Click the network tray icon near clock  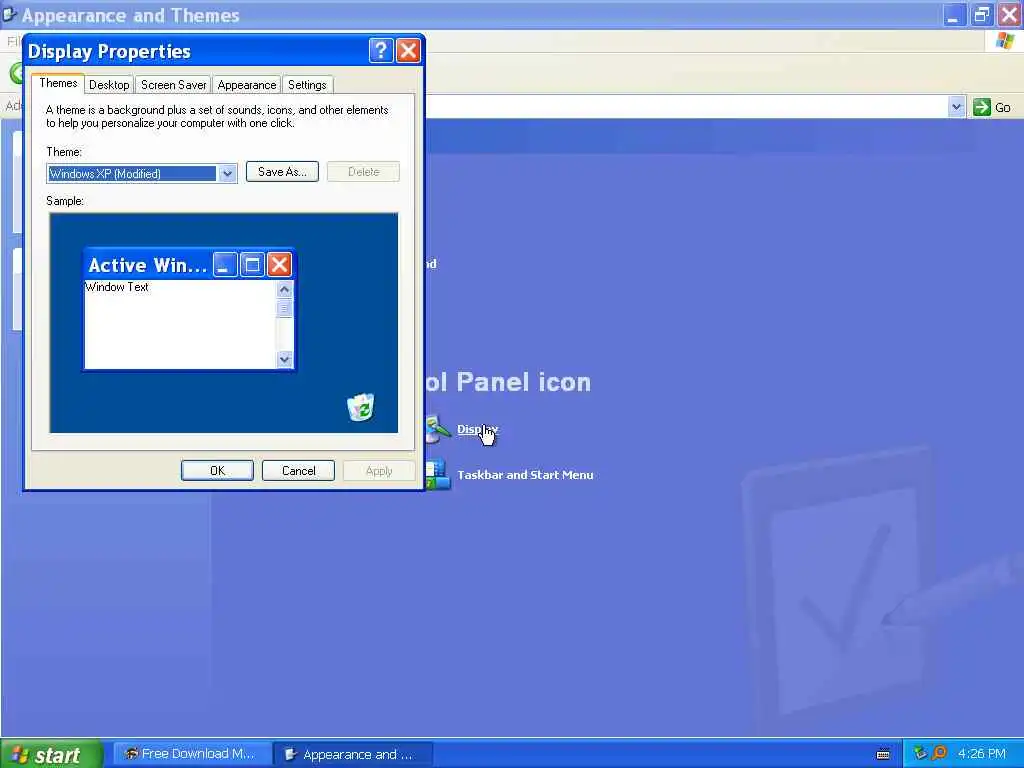point(920,753)
